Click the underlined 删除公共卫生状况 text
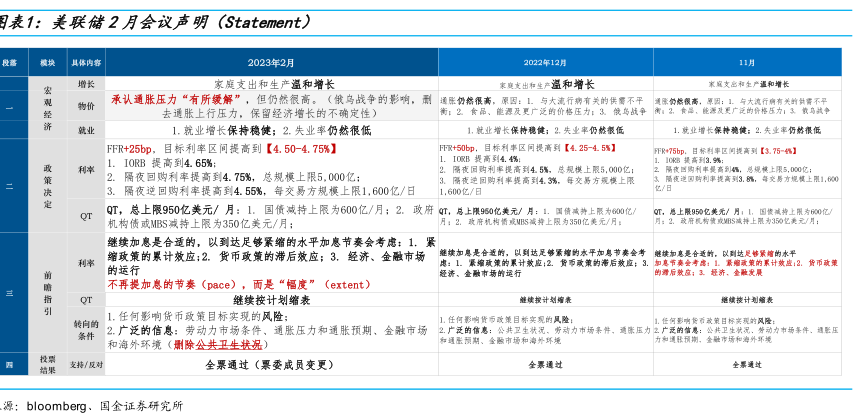The image size is (863, 419). [x=219, y=344]
